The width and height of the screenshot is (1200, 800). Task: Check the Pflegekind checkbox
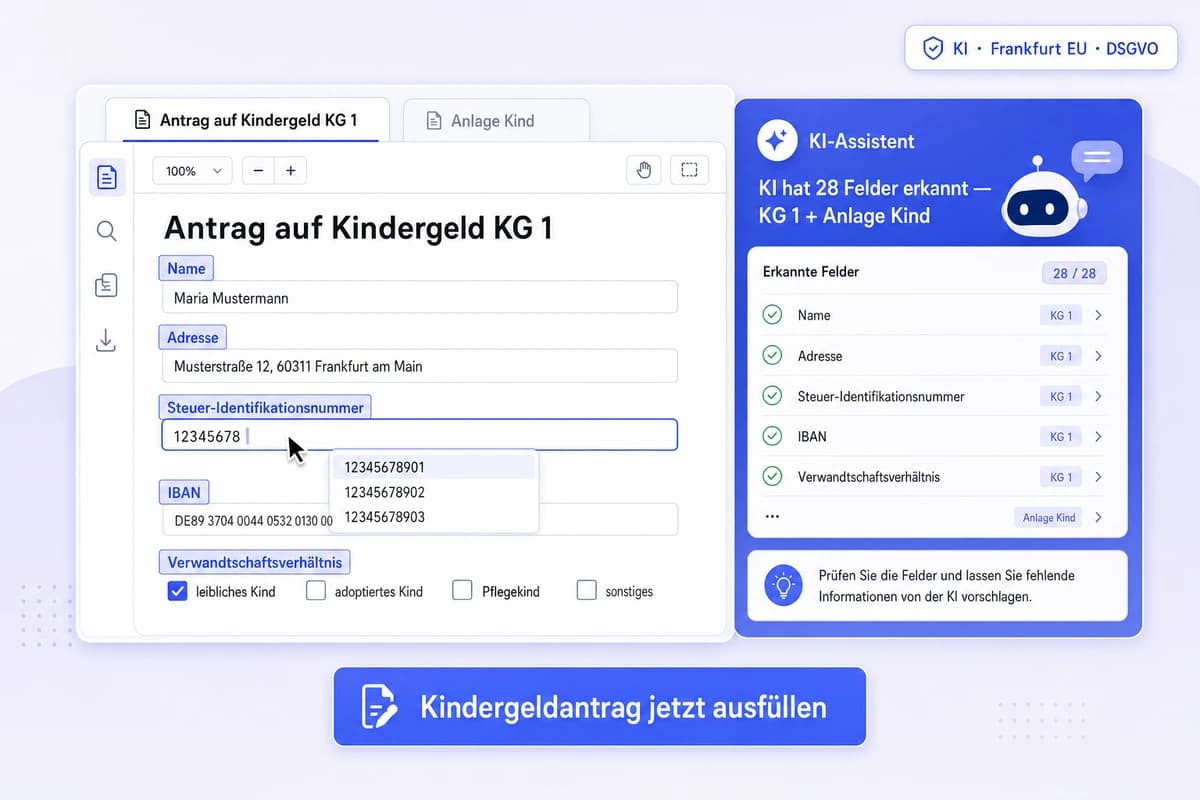[x=462, y=591]
